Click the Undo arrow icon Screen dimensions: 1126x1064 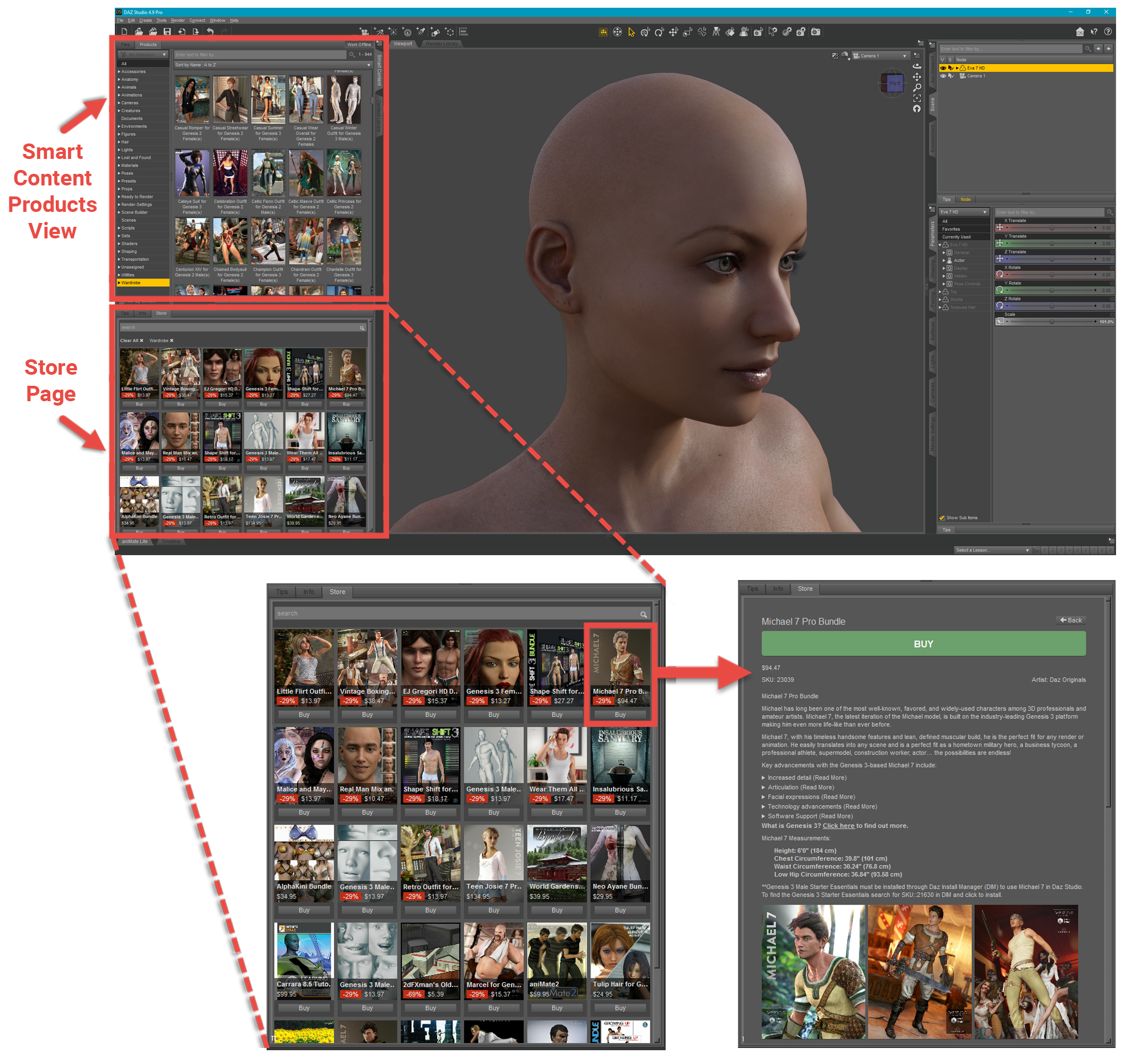(210, 32)
